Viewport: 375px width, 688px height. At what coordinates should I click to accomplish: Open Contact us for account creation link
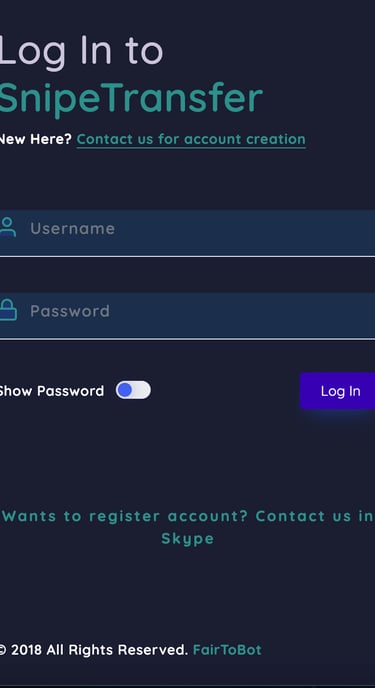click(191, 140)
